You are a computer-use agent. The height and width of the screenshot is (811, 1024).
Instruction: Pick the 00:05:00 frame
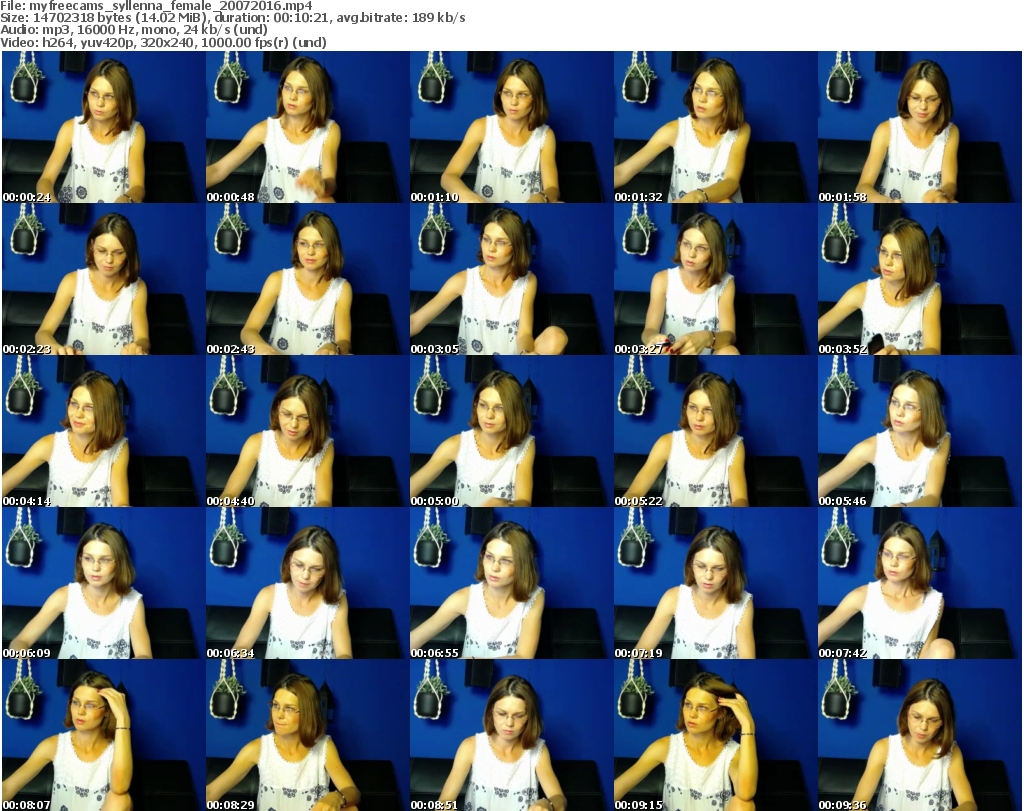511,431
